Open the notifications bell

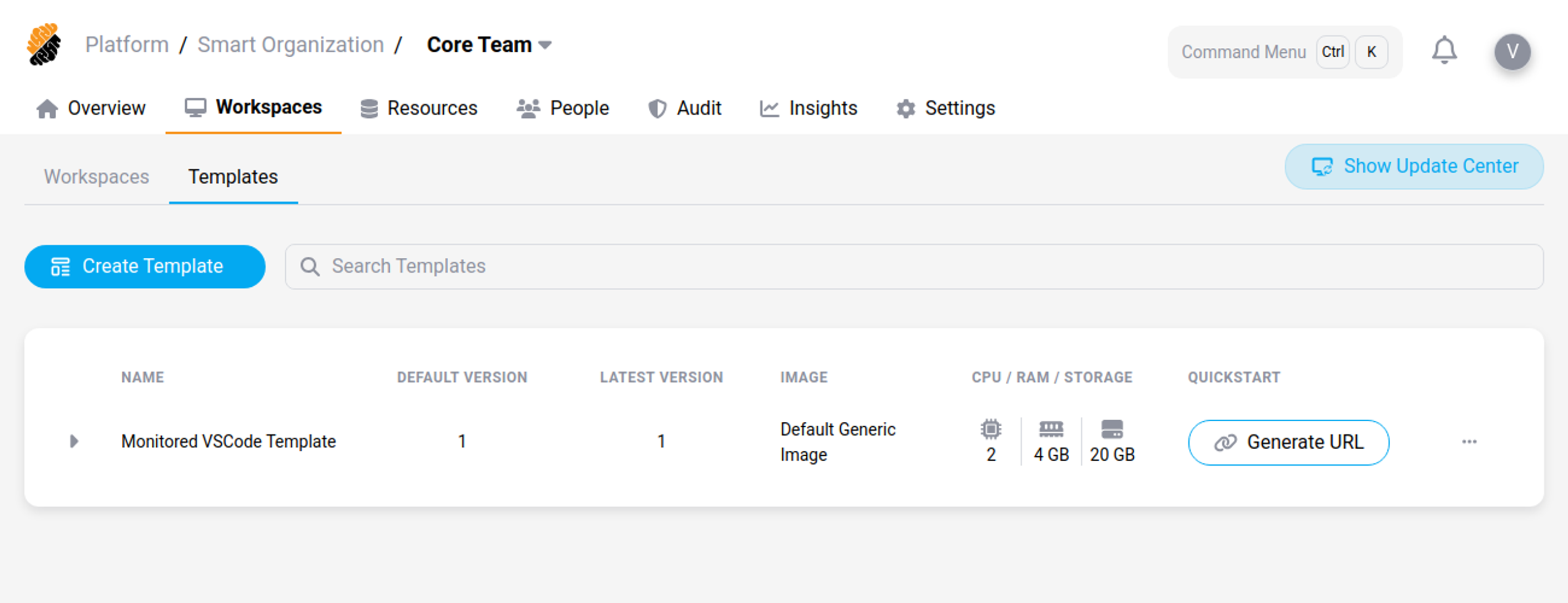point(1444,51)
